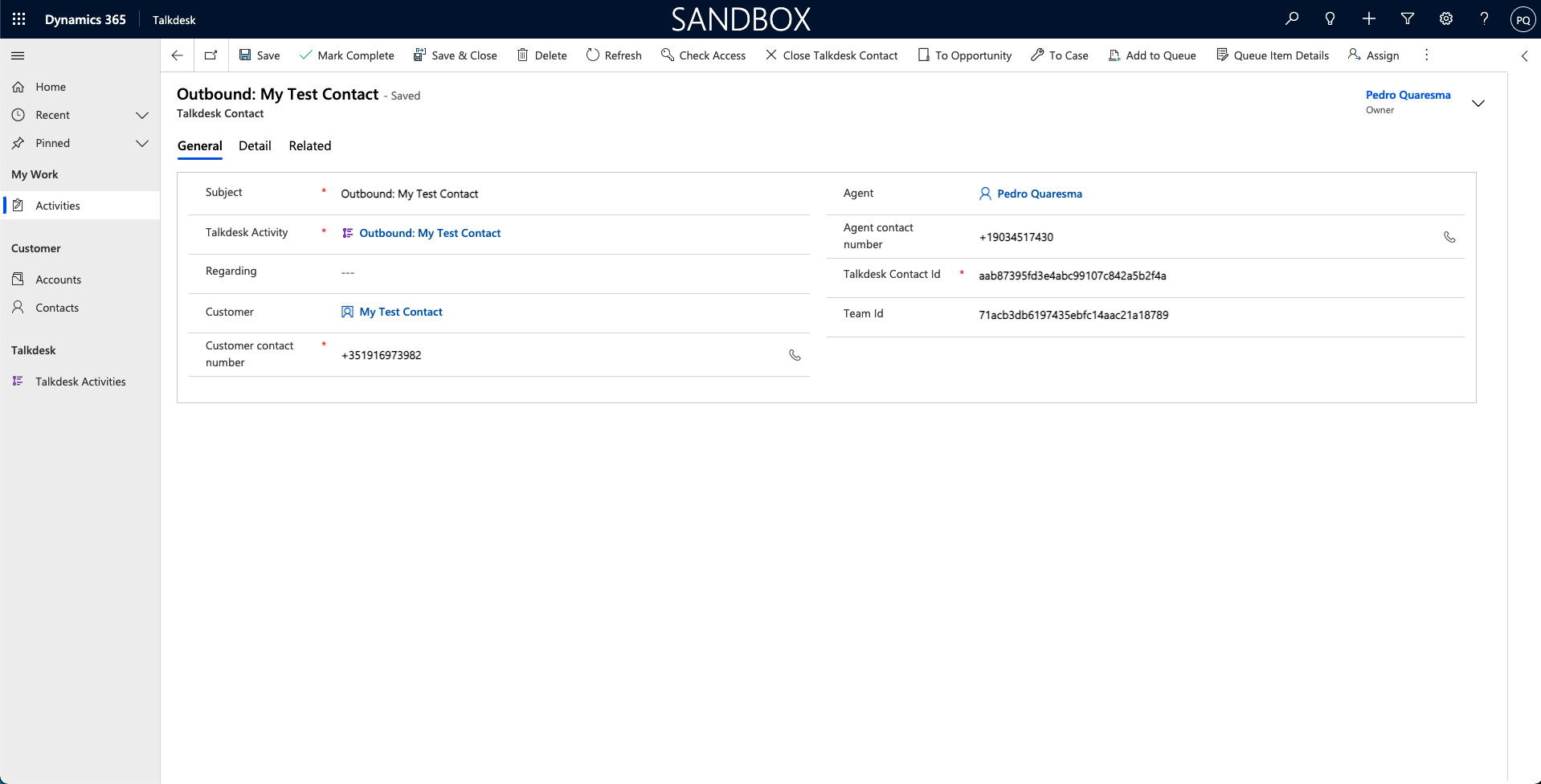Click the Dynamics 365 title

pos(85,19)
